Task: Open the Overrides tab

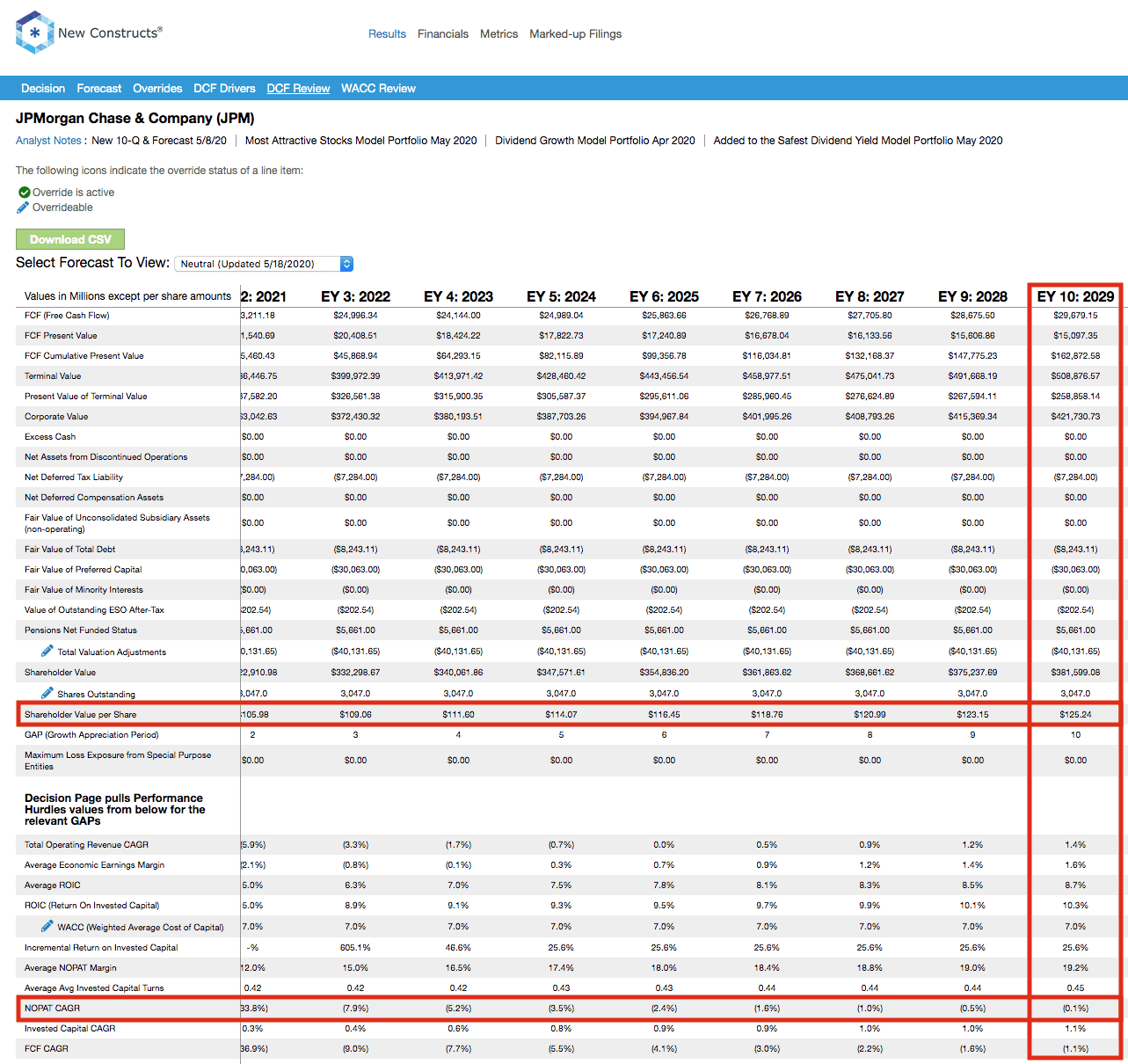Action: pyautogui.click(x=157, y=89)
